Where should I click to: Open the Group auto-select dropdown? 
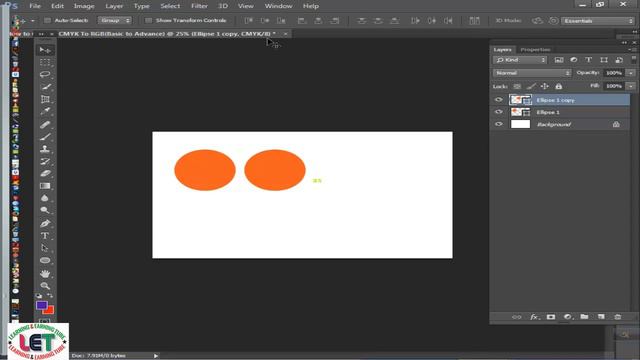[115, 20]
